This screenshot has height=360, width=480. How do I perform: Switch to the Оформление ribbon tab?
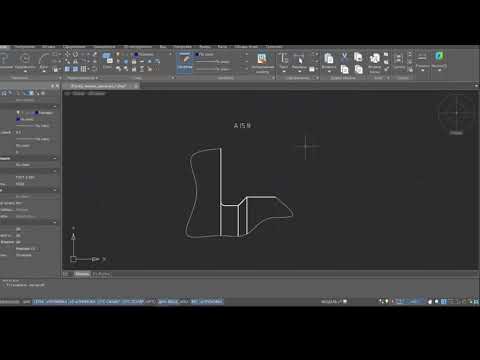tap(74, 47)
